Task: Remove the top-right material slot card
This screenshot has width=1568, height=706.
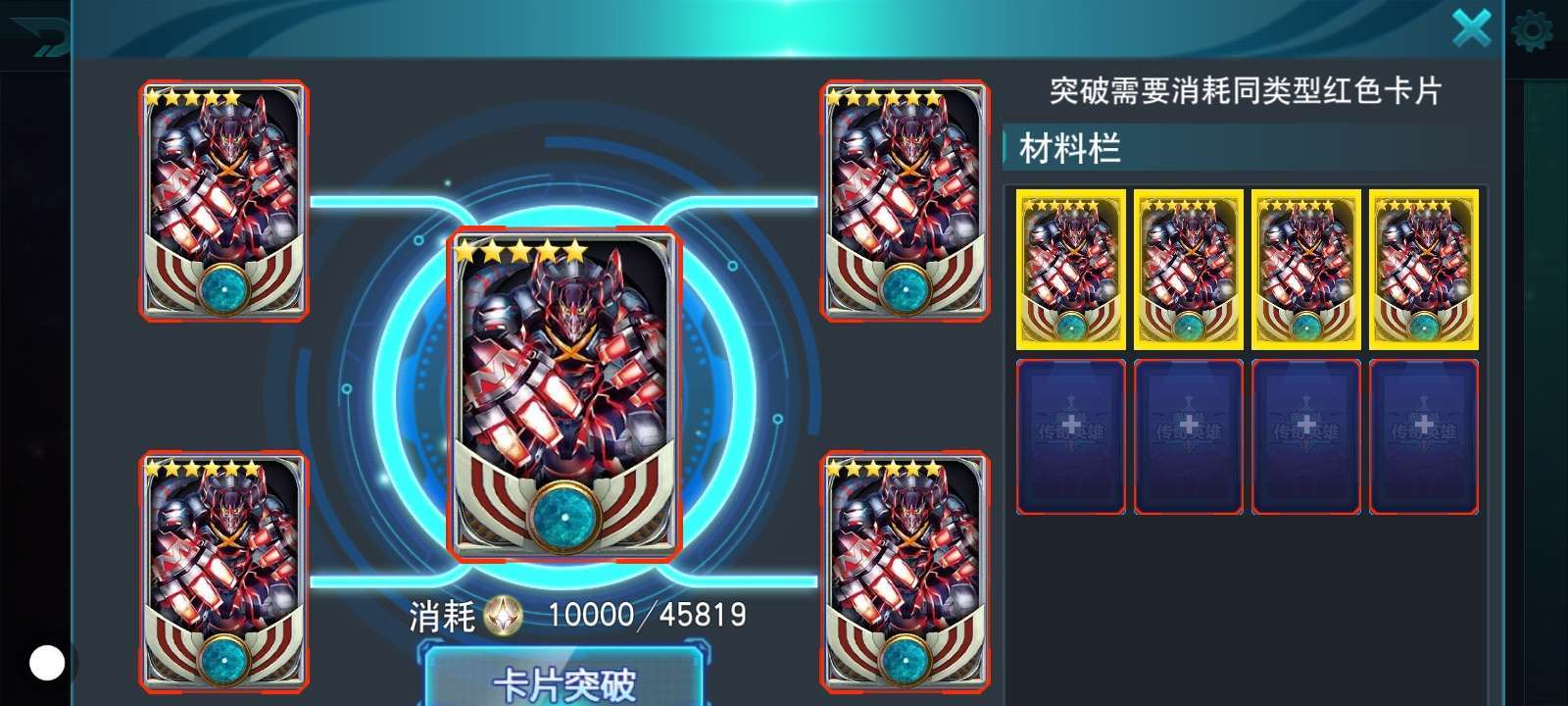Action: point(905,201)
